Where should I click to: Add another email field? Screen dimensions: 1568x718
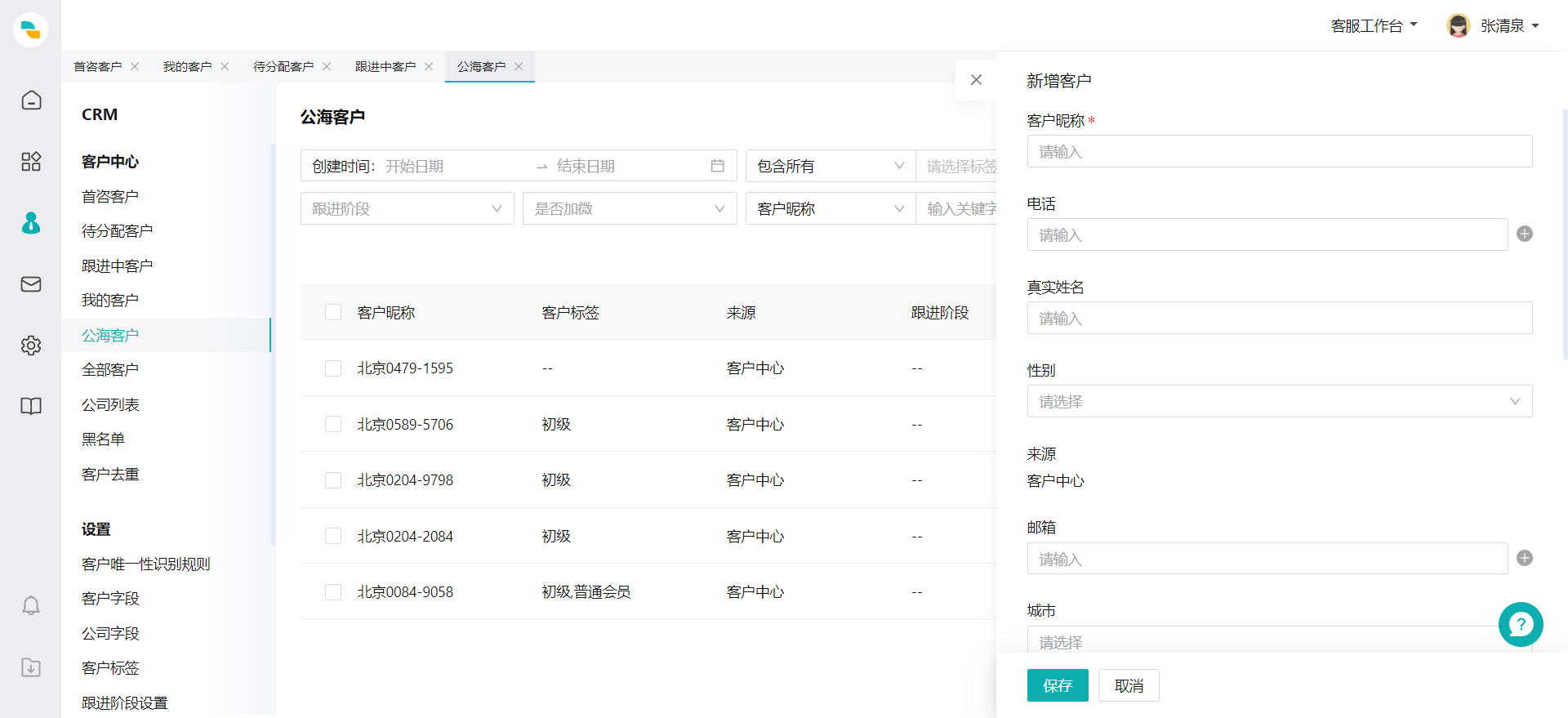tap(1525, 558)
